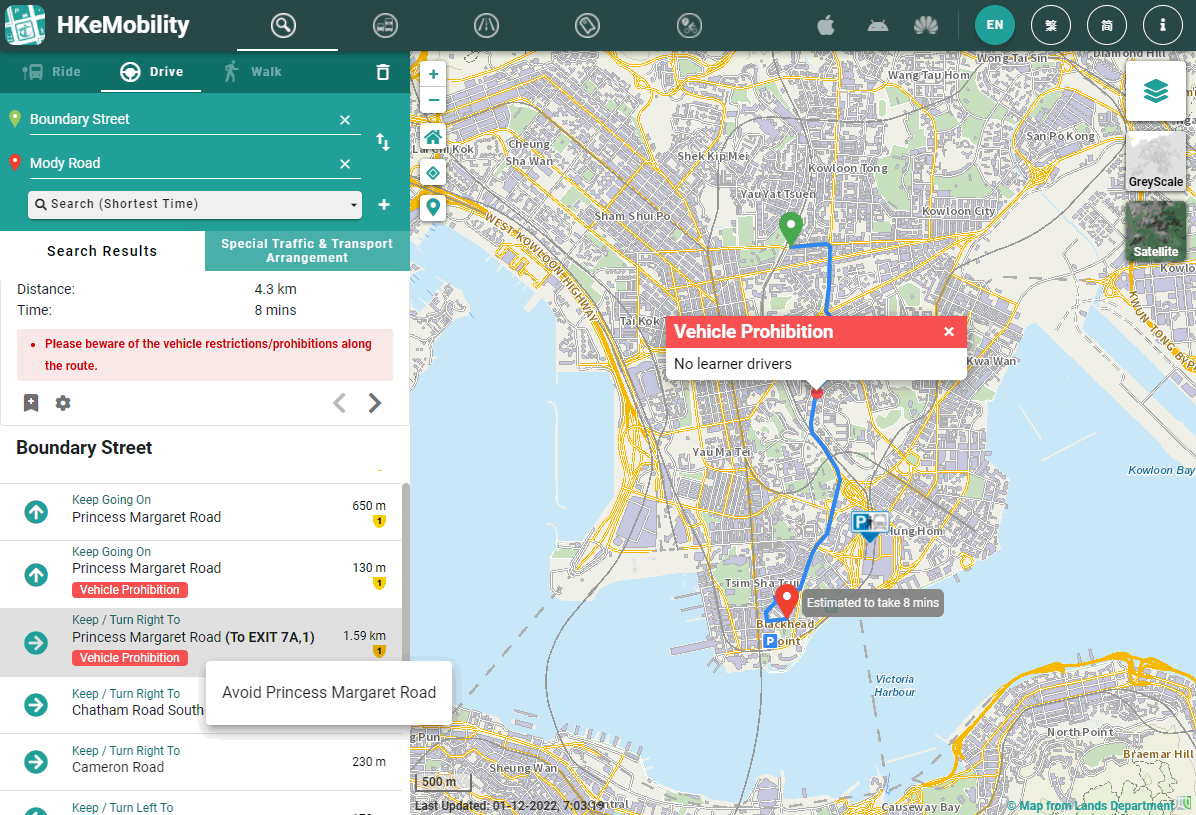Add a waypoint with the plus icon
Image resolution: width=1196 pixels, height=815 pixels.
coord(384,205)
